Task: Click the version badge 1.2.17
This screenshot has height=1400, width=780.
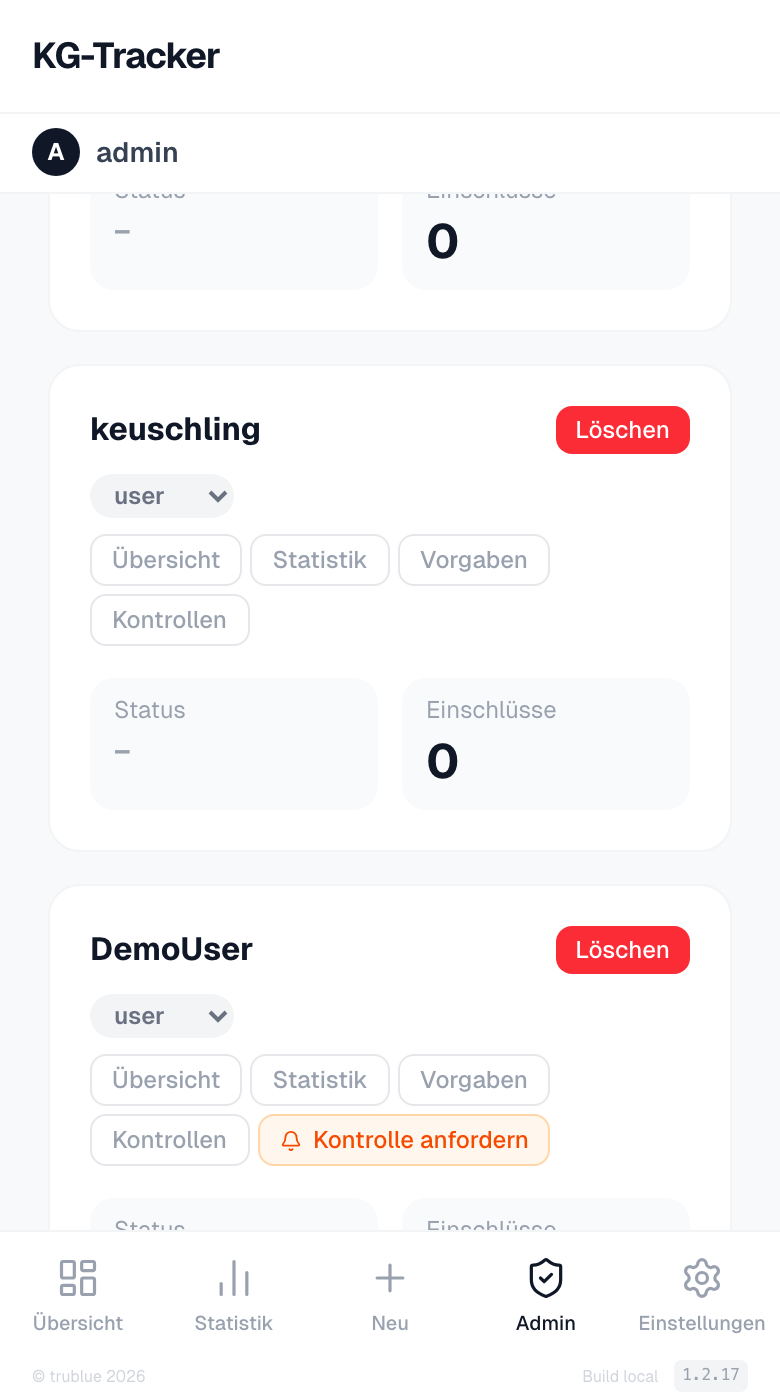Action: click(710, 1375)
